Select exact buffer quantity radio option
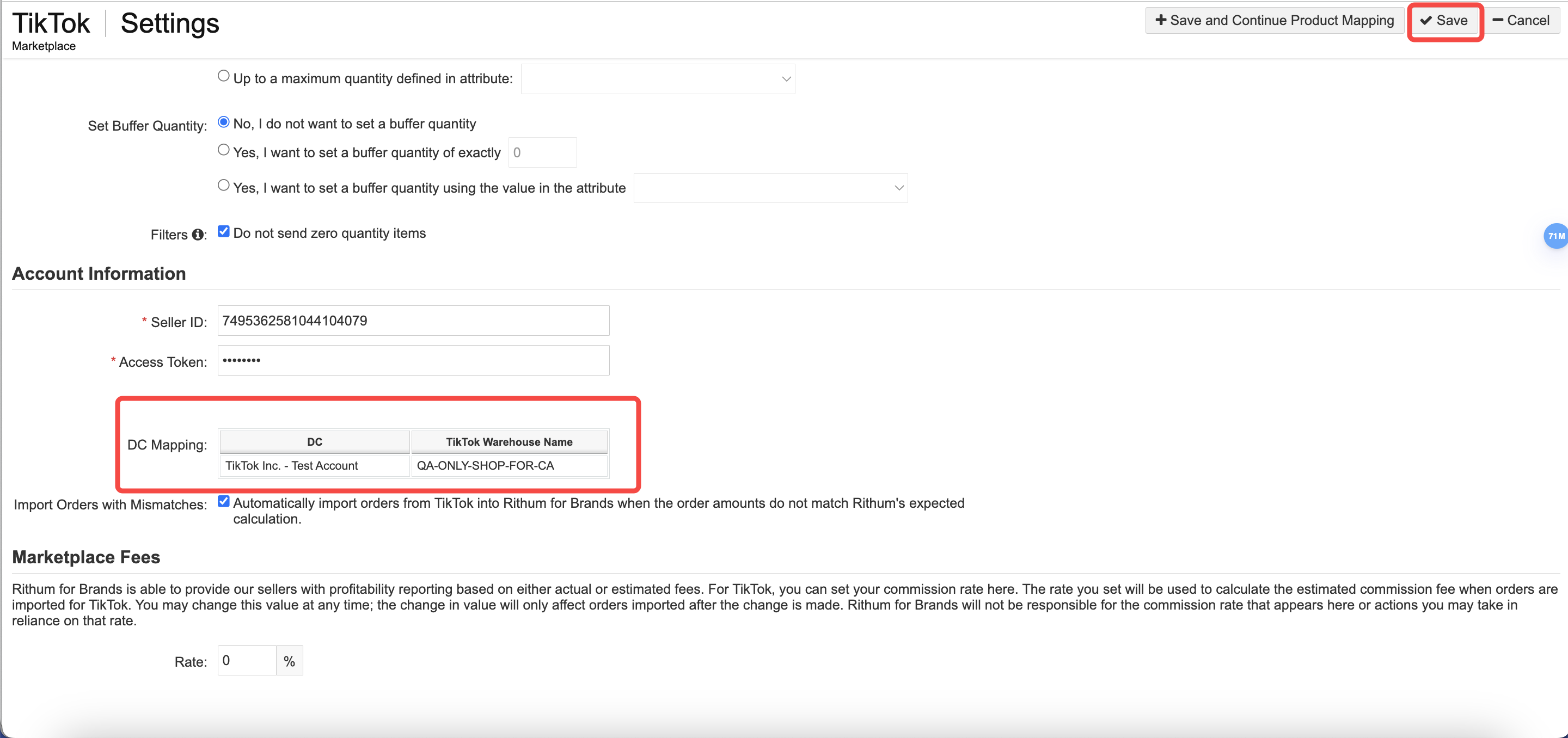The image size is (1568, 738). (223, 150)
